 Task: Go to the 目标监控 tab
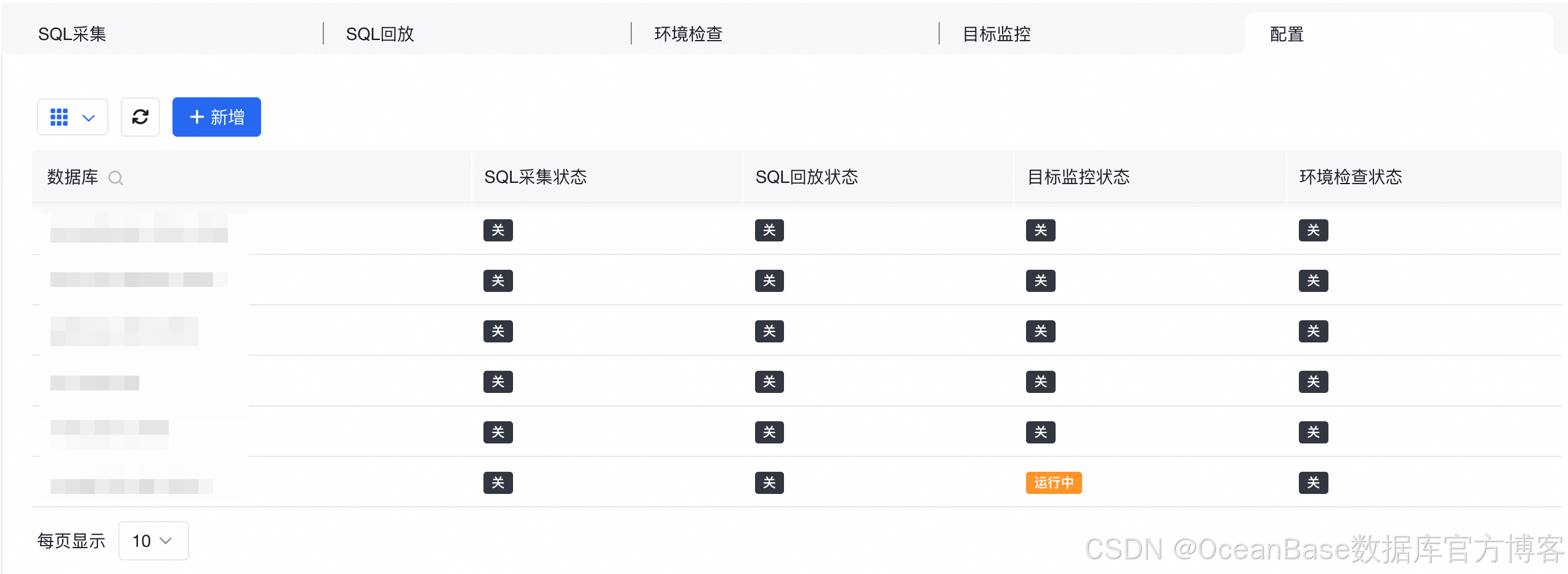(996, 34)
